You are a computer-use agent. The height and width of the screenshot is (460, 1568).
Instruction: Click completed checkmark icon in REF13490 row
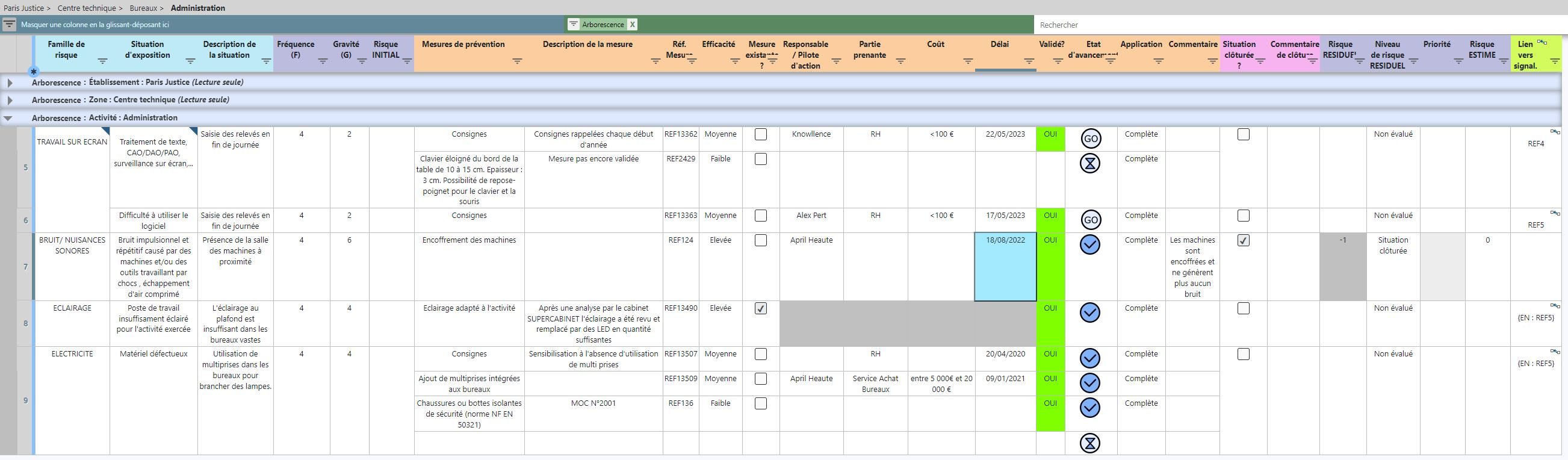[x=1090, y=313]
